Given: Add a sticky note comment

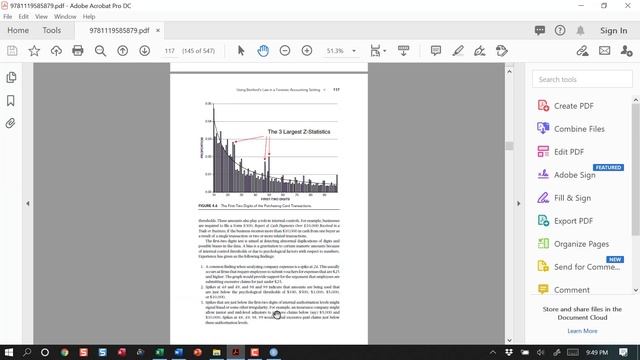Looking at the screenshot, I should [x=436, y=51].
